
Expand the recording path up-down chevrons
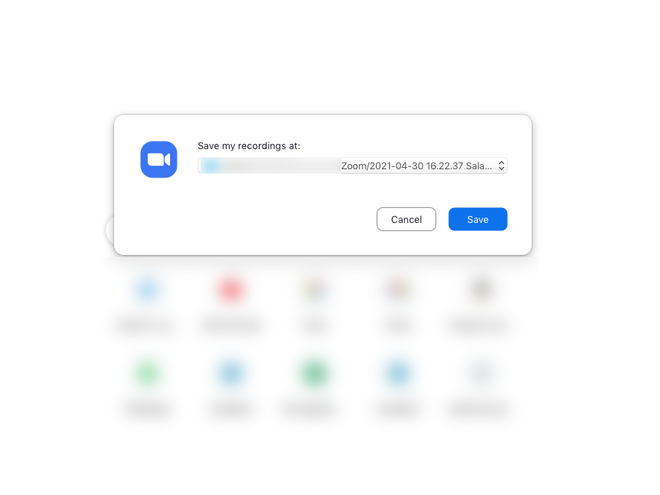(x=501, y=165)
